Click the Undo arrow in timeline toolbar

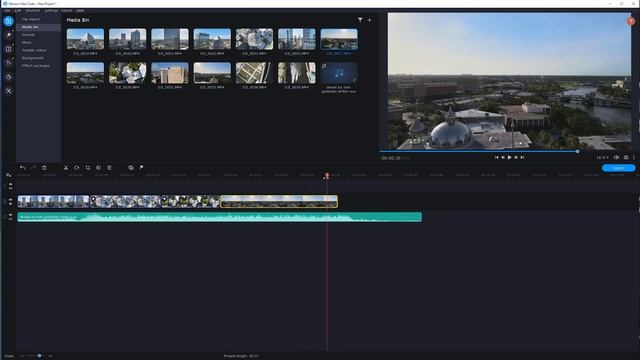(x=22, y=168)
